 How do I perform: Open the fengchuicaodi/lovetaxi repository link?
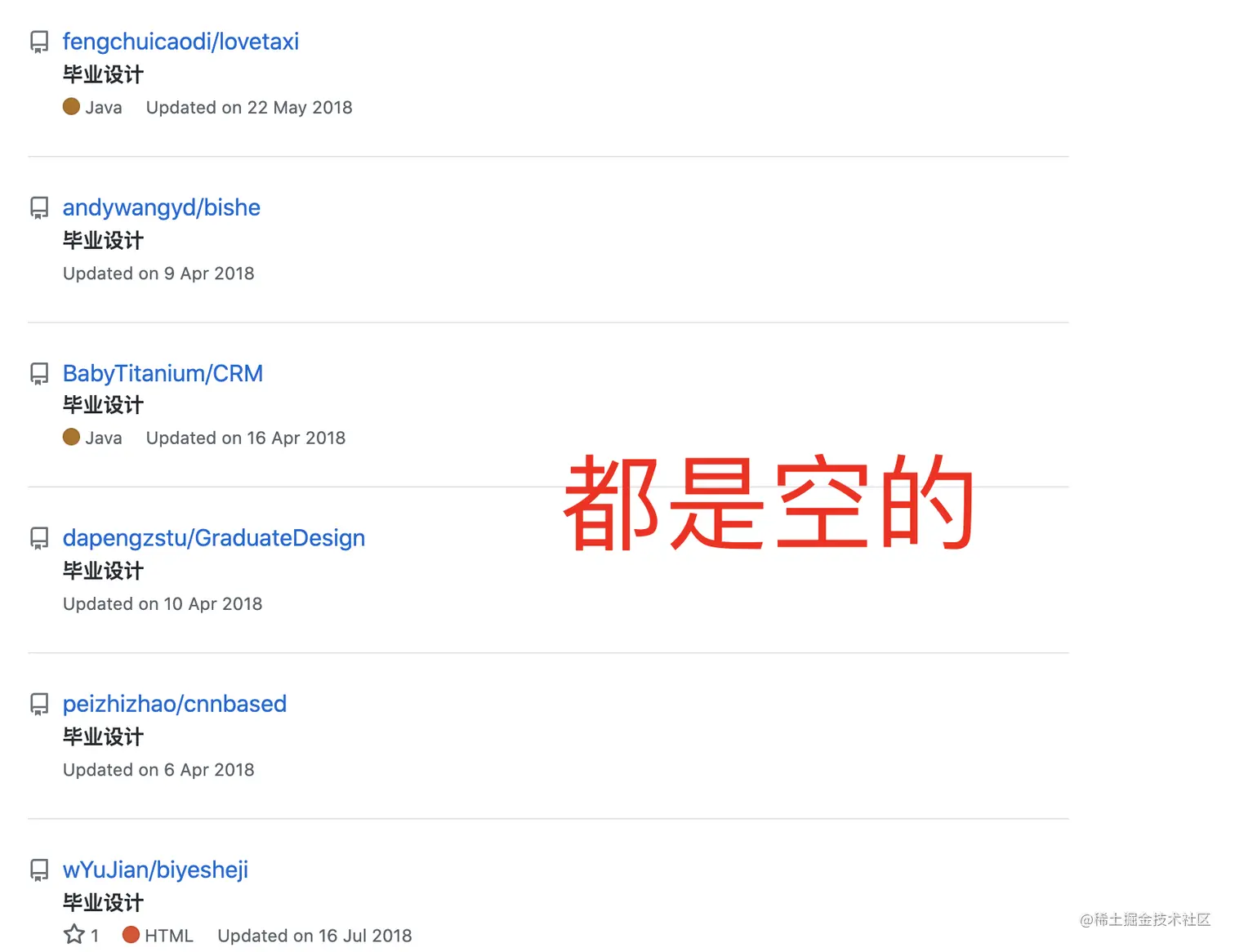[181, 42]
